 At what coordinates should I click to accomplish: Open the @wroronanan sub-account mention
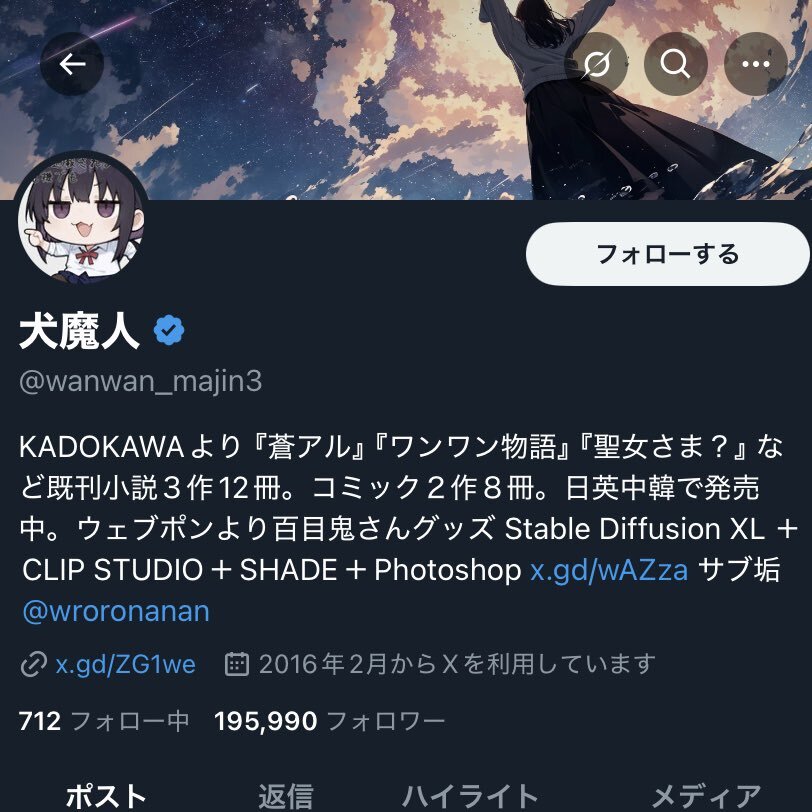116,612
